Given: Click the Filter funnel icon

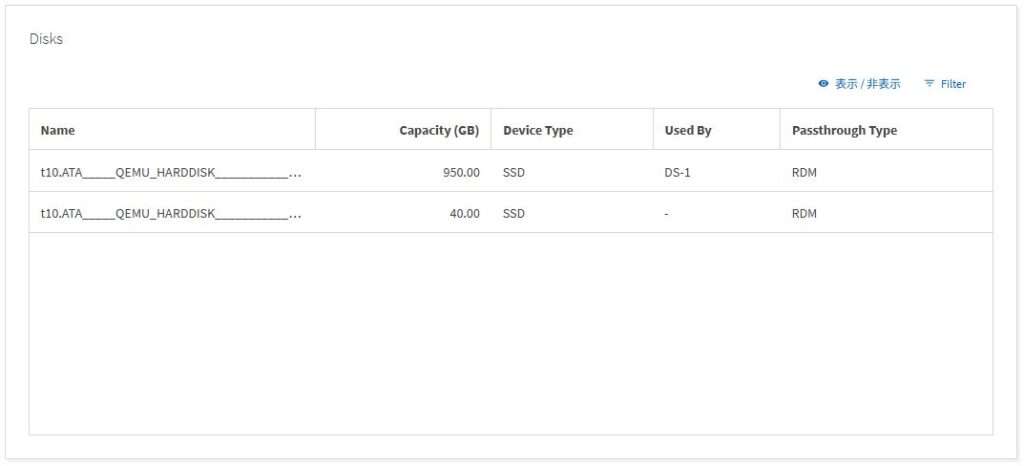Looking at the screenshot, I should coord(929,84).
